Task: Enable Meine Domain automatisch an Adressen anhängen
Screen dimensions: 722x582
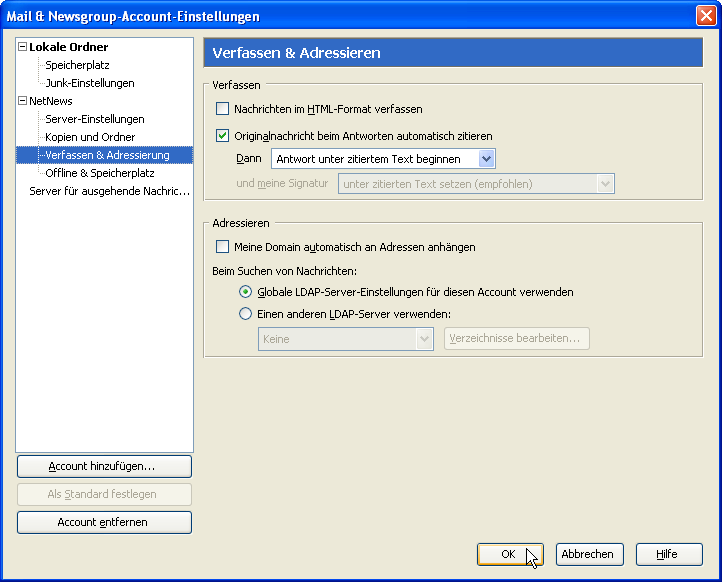Action: [x=223, y=247]
